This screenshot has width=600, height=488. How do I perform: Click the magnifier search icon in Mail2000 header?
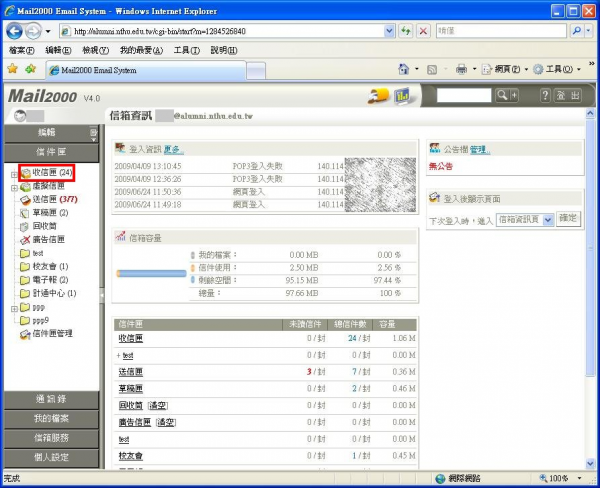503,96
